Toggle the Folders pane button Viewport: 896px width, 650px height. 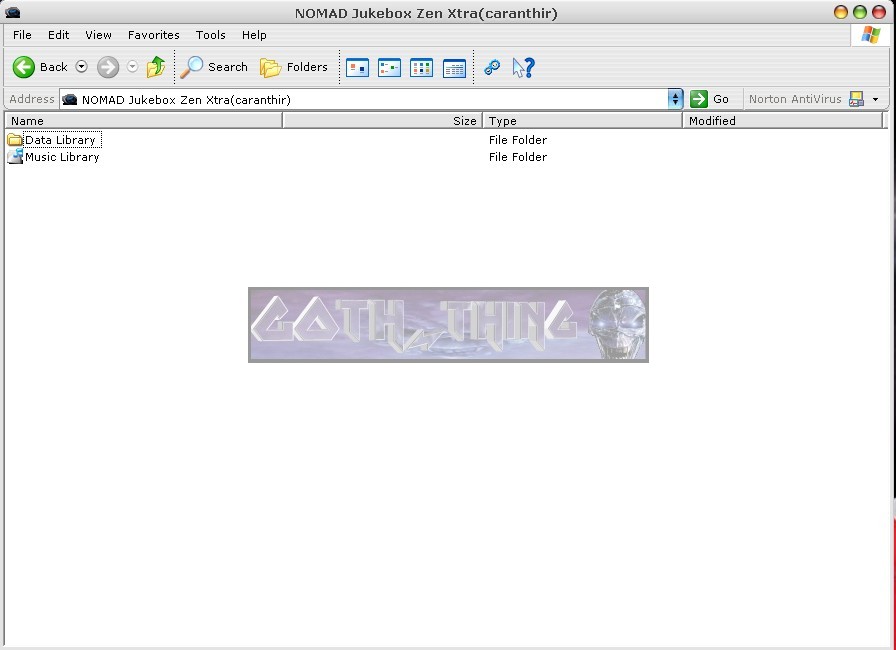(x=294, y=67)
